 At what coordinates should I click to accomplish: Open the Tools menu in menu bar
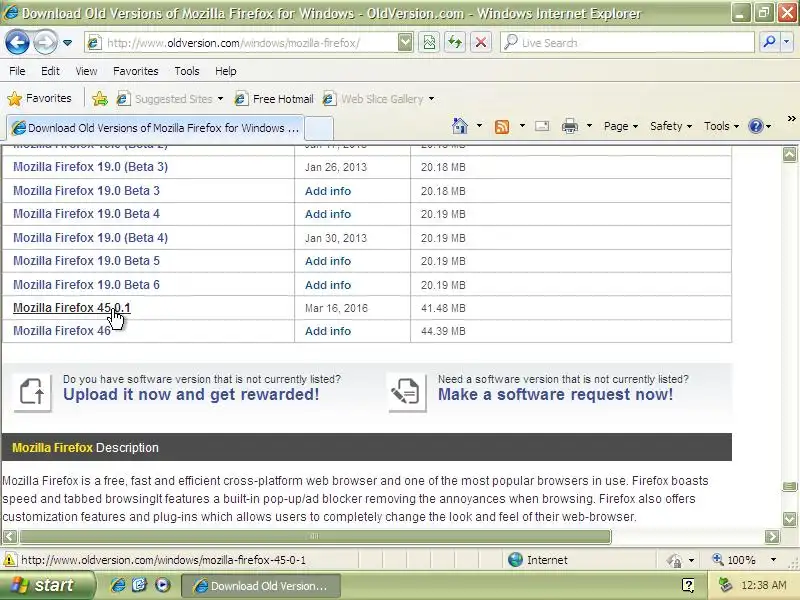coord(187,71)
